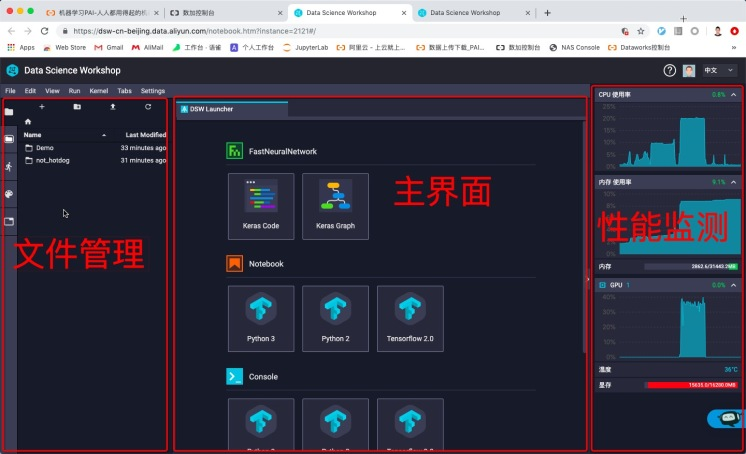Open the Web Store bookmark
746x454 pixels.
[65, 48]
